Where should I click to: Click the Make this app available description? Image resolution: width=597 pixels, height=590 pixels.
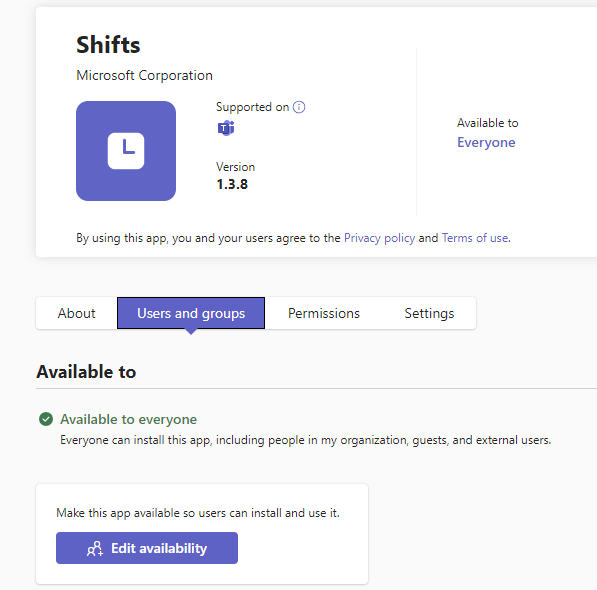click(x=198, y=513)
